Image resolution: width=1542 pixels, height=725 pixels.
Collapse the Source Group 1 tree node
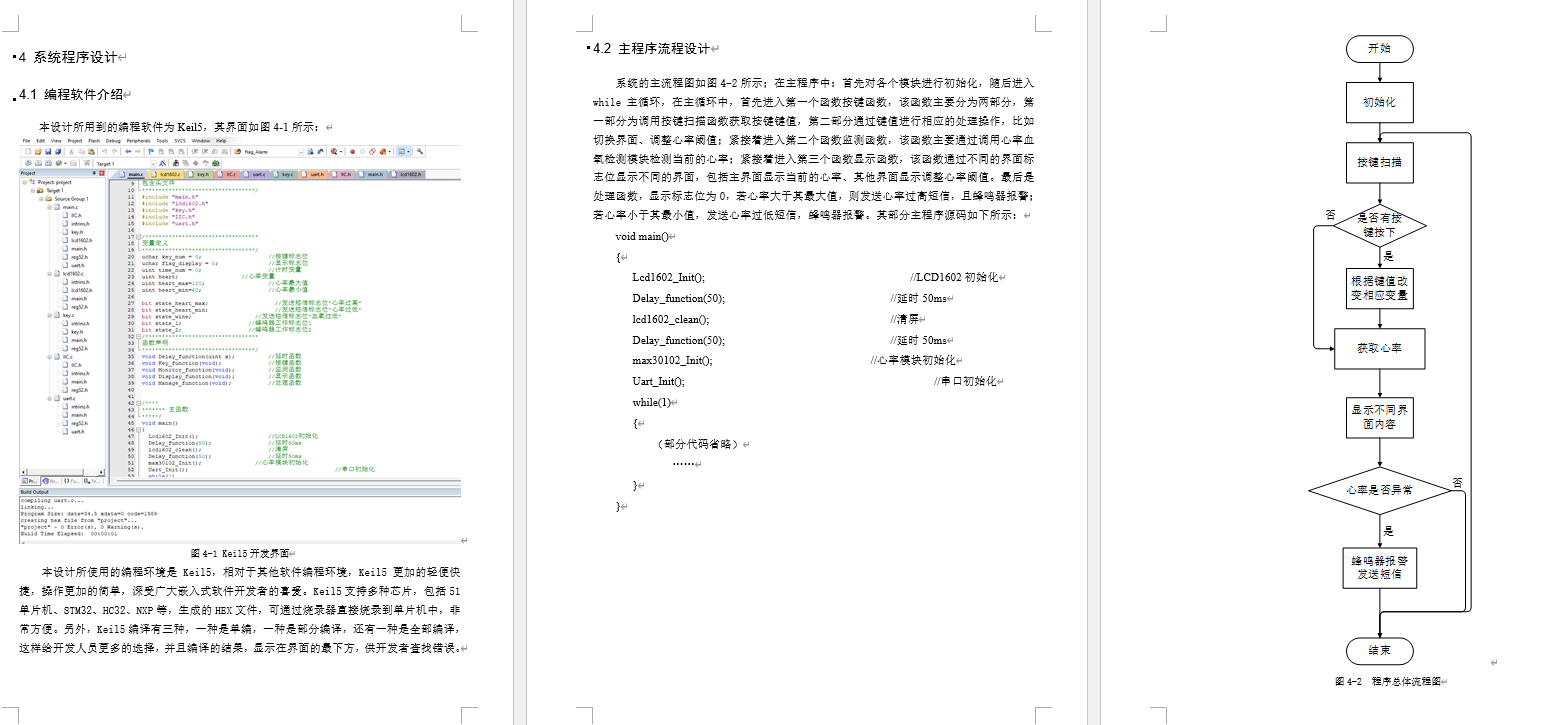(41, 199)
